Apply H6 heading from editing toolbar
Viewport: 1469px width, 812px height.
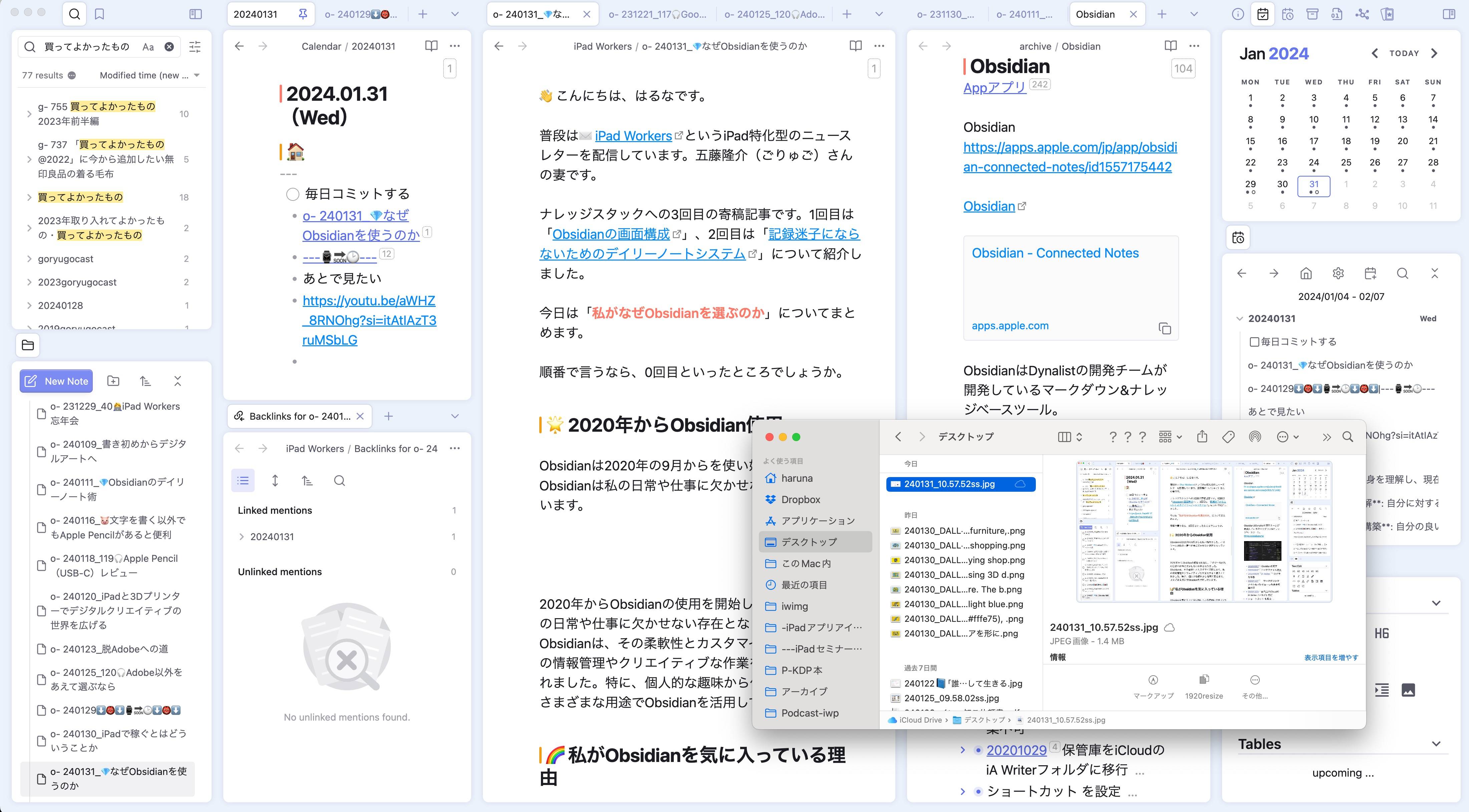point(1382,634)
